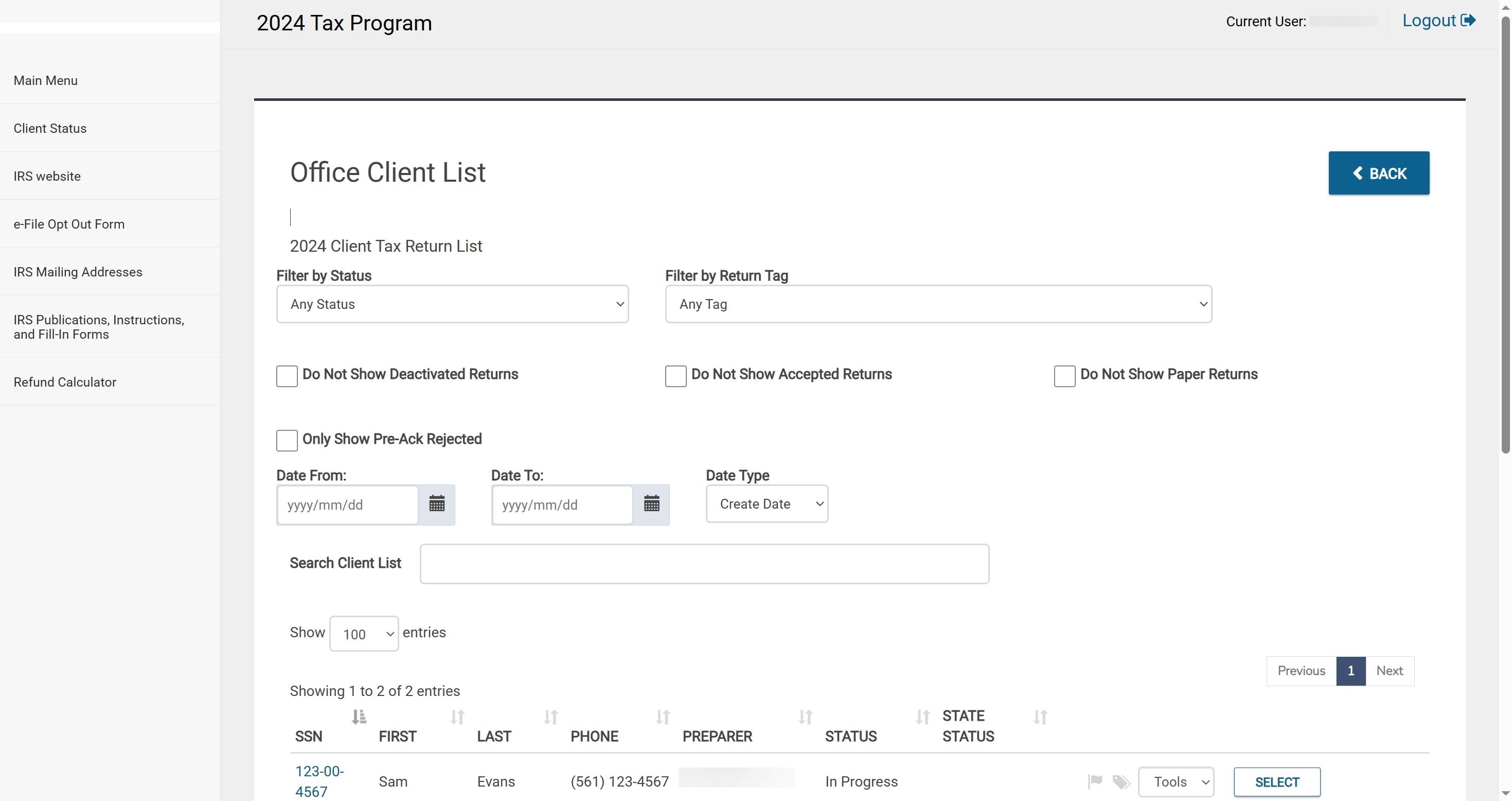Open the Date From calendar picker icon
This screenshot has height=801, width=1512.
point(436,504)
